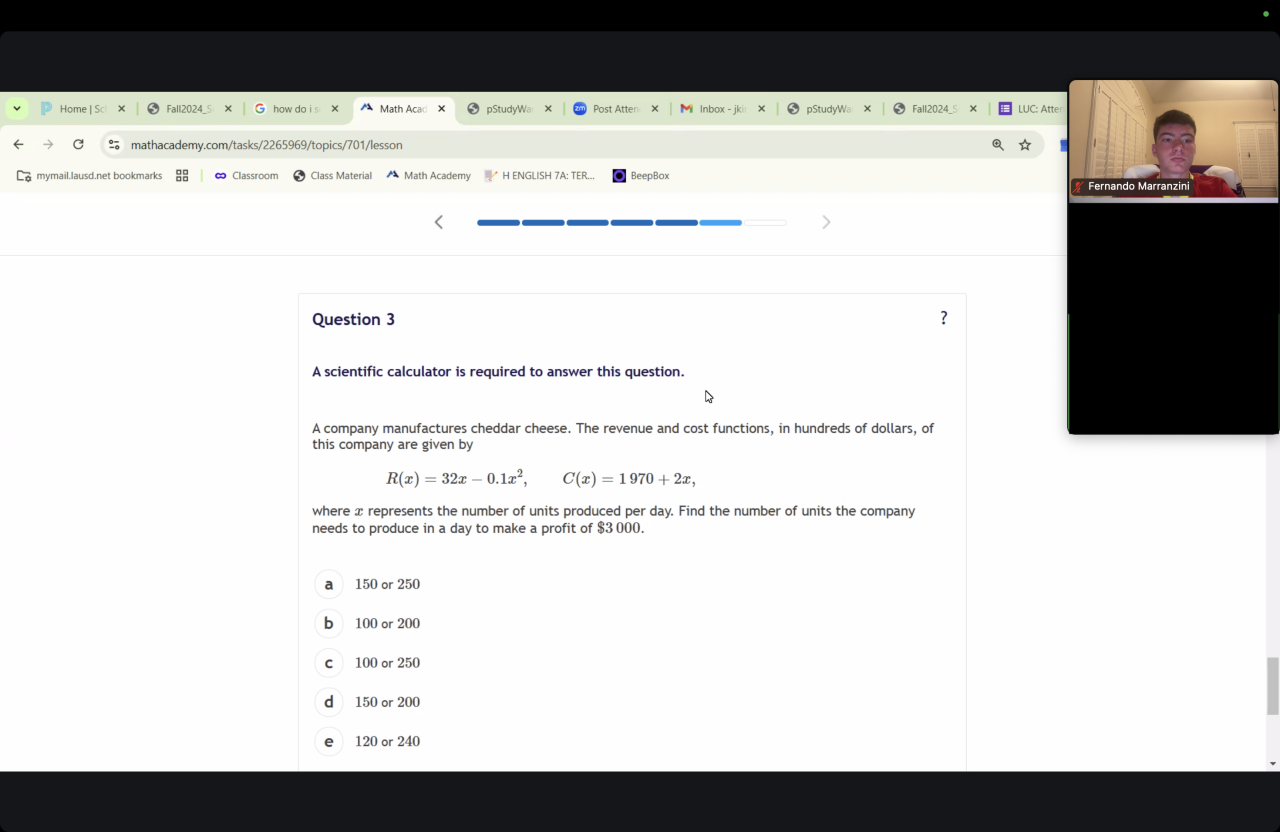Viewport: 1280px width, 832px height.
Task: Close the 'how do i s' Google tab
Action: coord(335,109)
